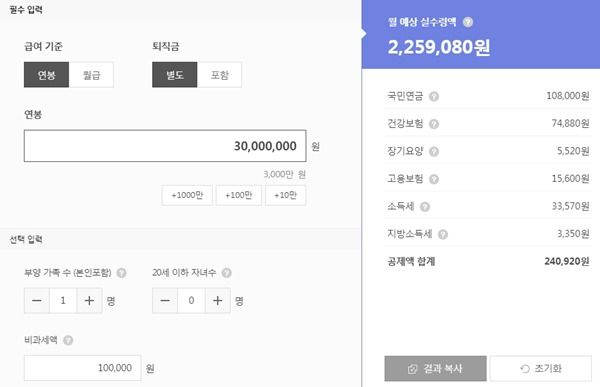Screen dimensions: 600x387
Task: Click the 지방소득세 3,350원 value
Action: (x=573, y=234)
